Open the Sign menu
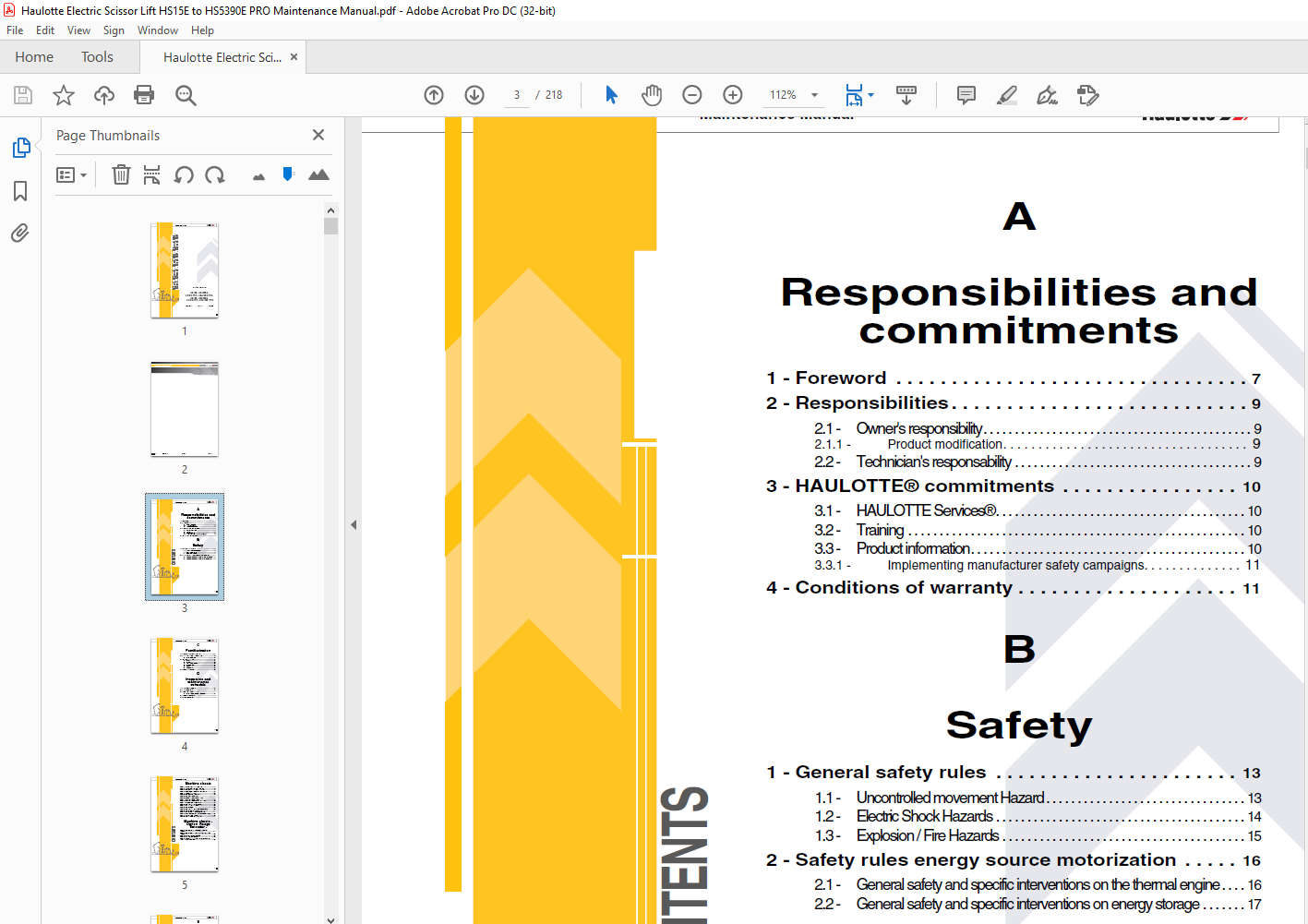The height and width of the screenshot is (924, 1308). [114, 30]
